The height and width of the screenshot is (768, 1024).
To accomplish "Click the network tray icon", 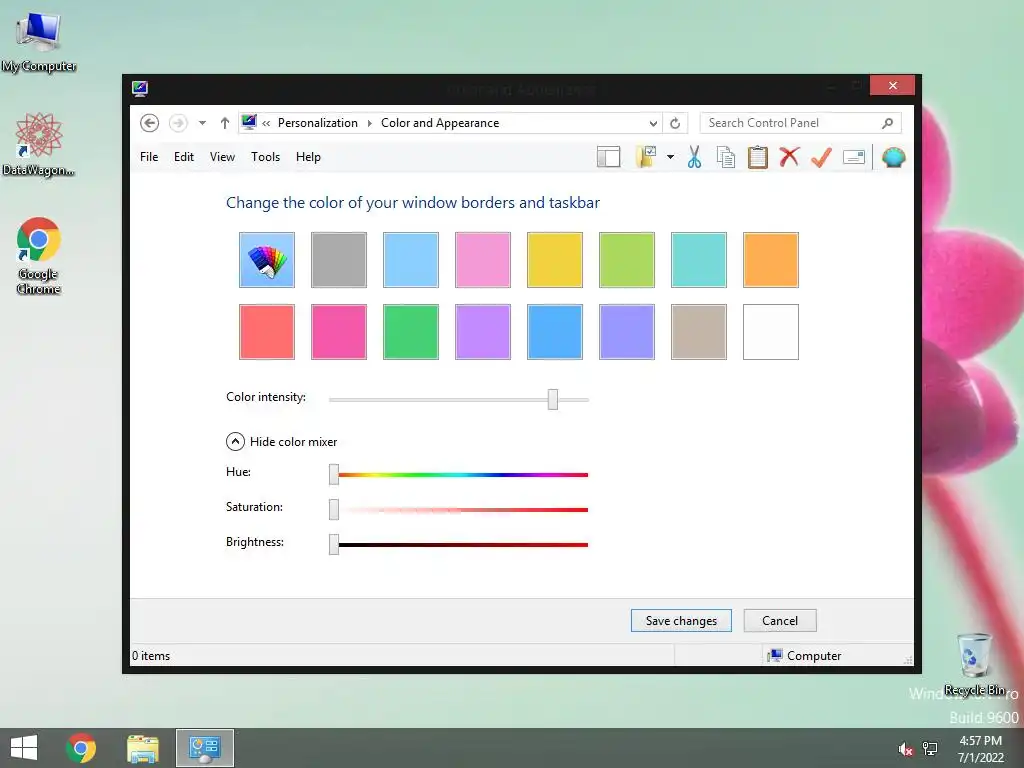I will (x=930, y=749).
